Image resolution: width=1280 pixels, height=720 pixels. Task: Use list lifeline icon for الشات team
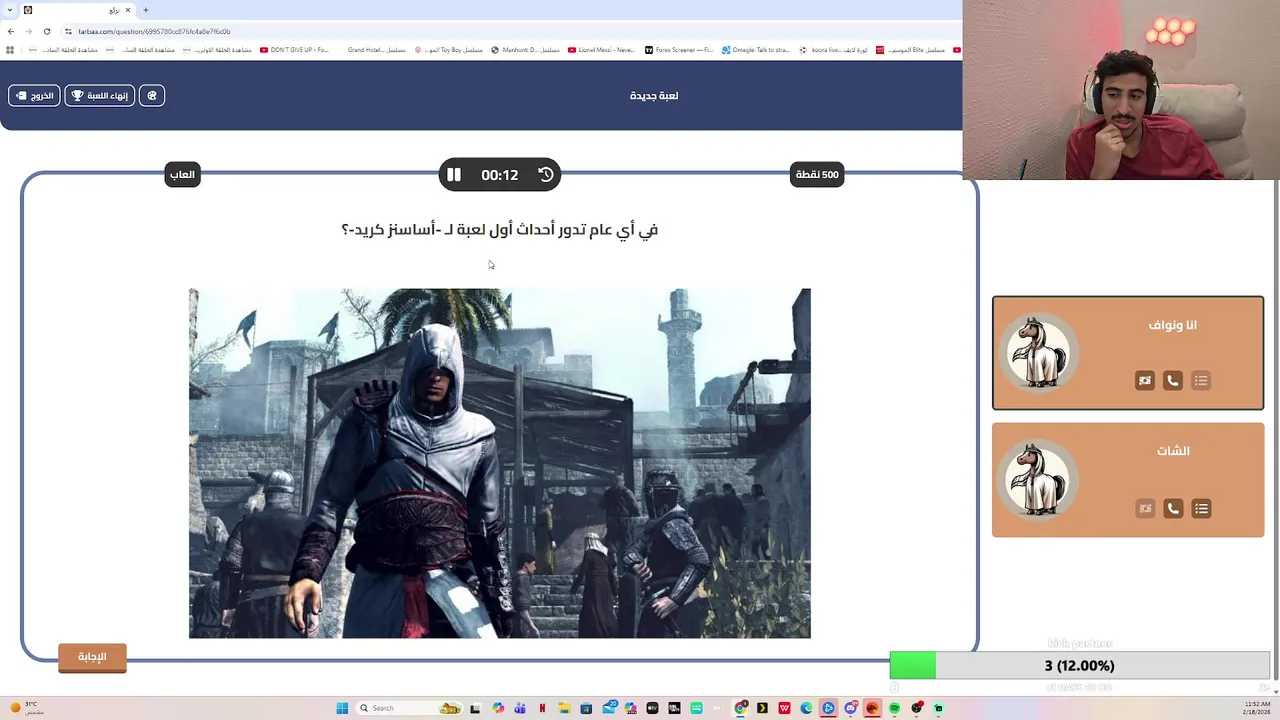tap(1201, 509)
